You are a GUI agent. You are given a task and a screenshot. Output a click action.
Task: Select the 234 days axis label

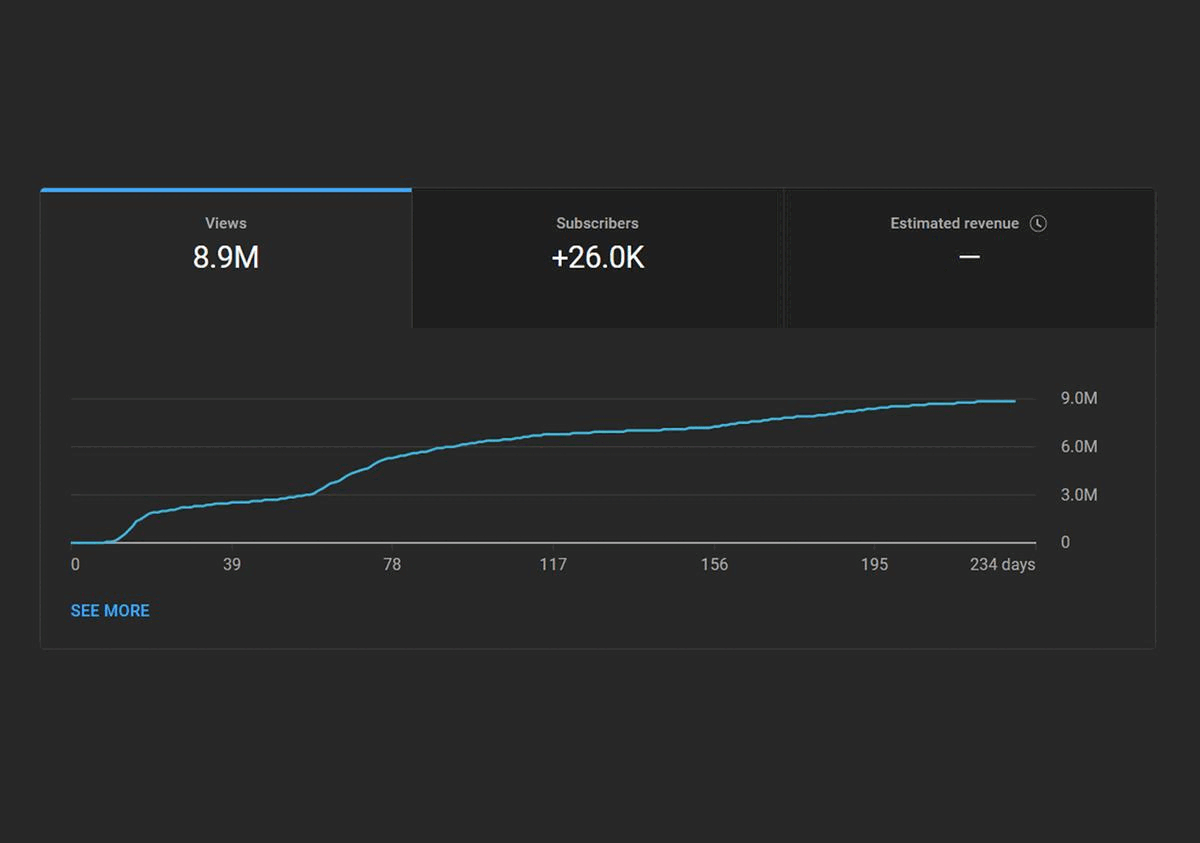pos(1002,565)
